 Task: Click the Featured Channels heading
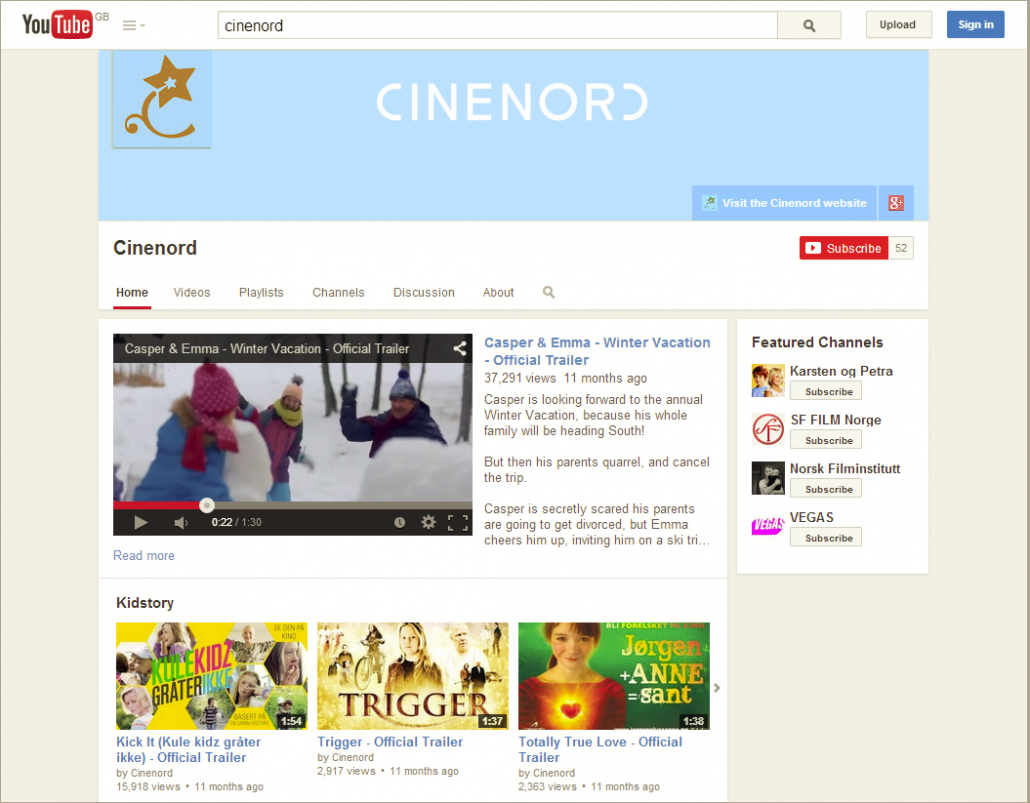[x=817, y=342]
